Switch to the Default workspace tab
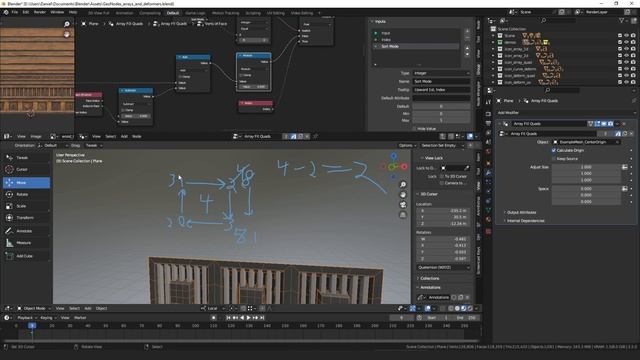640x360 pixels. 173,13
